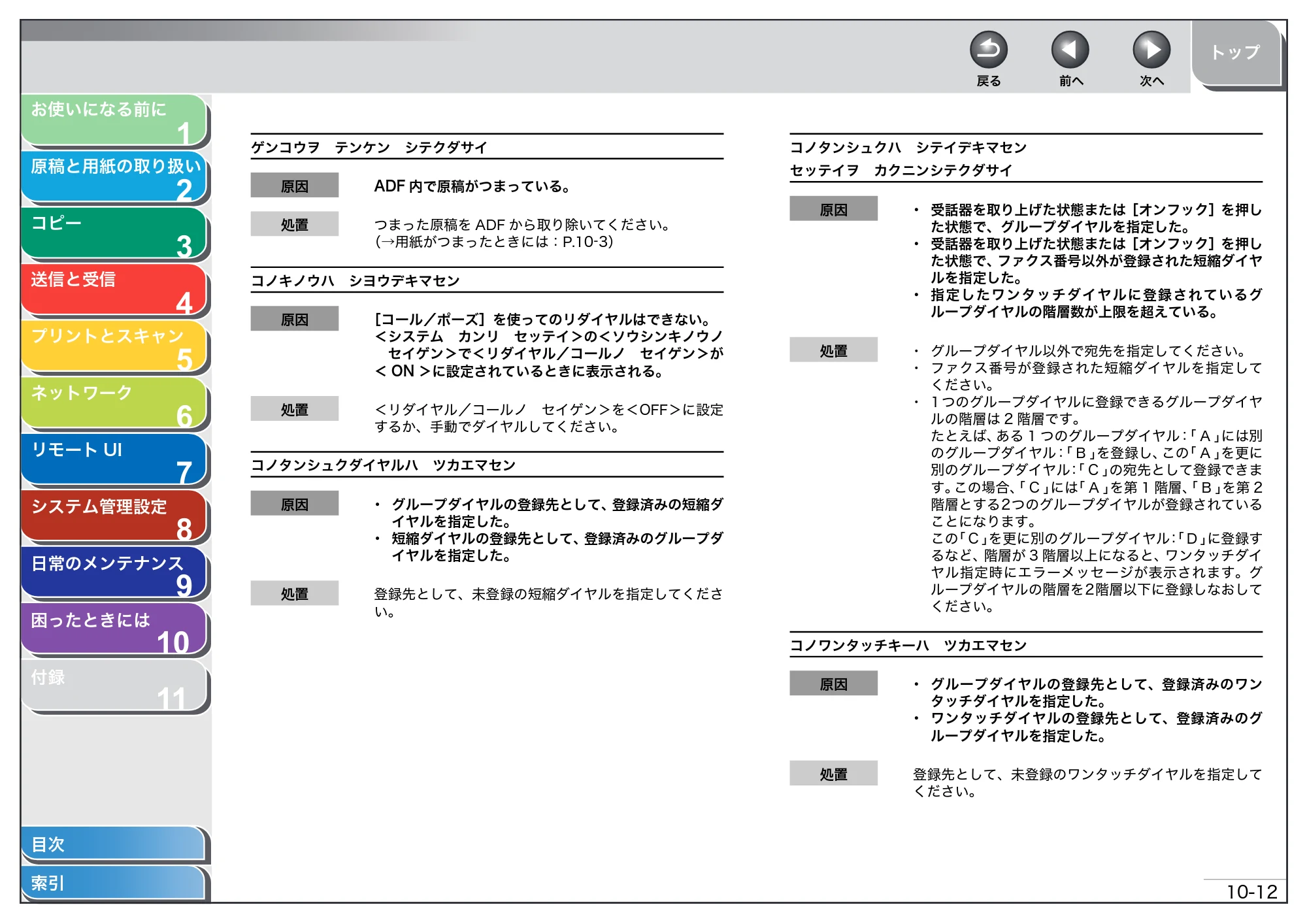Follow the 用紙がつまったときには P.10-3 reference link
Screen dimensions: 1307x924
pos(494,242)
